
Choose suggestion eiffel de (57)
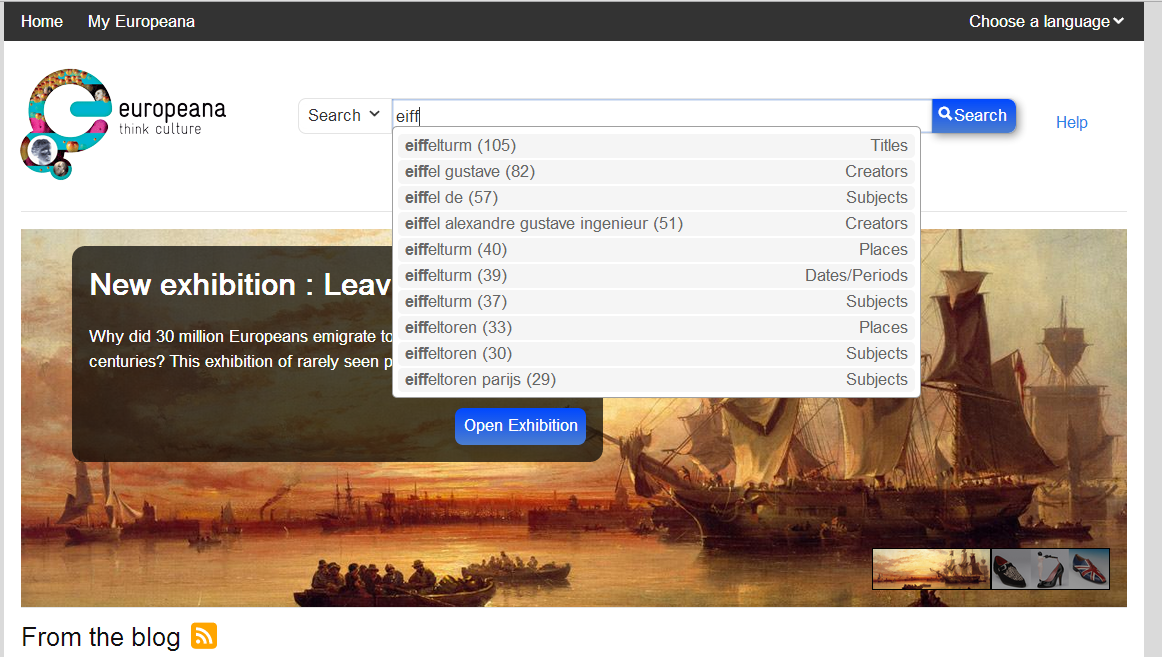(656, 197)
